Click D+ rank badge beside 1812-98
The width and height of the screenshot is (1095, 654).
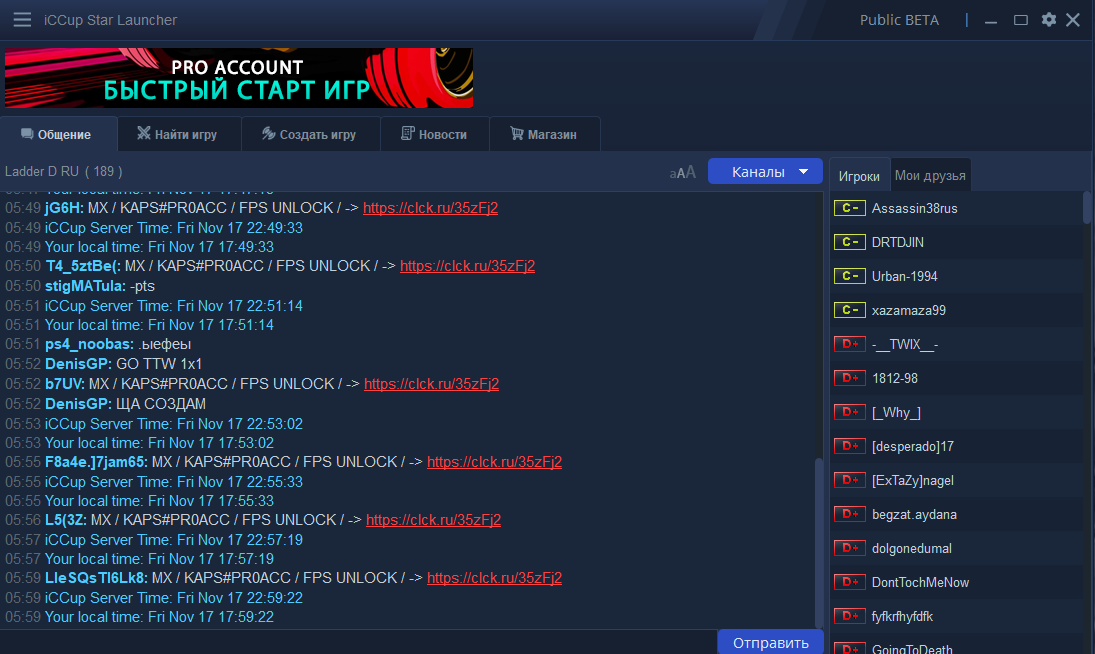[x=849, y=378]
